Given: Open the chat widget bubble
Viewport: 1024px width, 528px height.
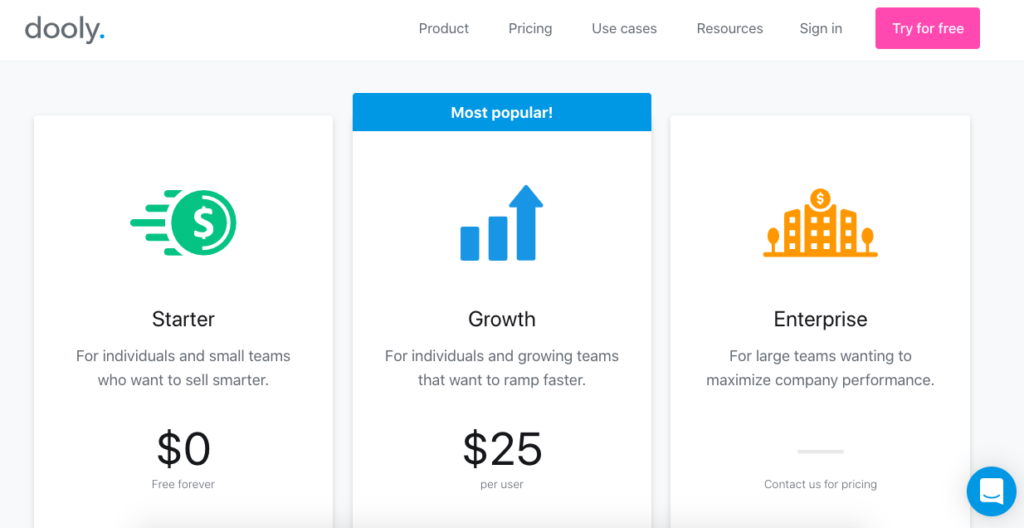Looking at the screenshot, I should click(991, 491).
